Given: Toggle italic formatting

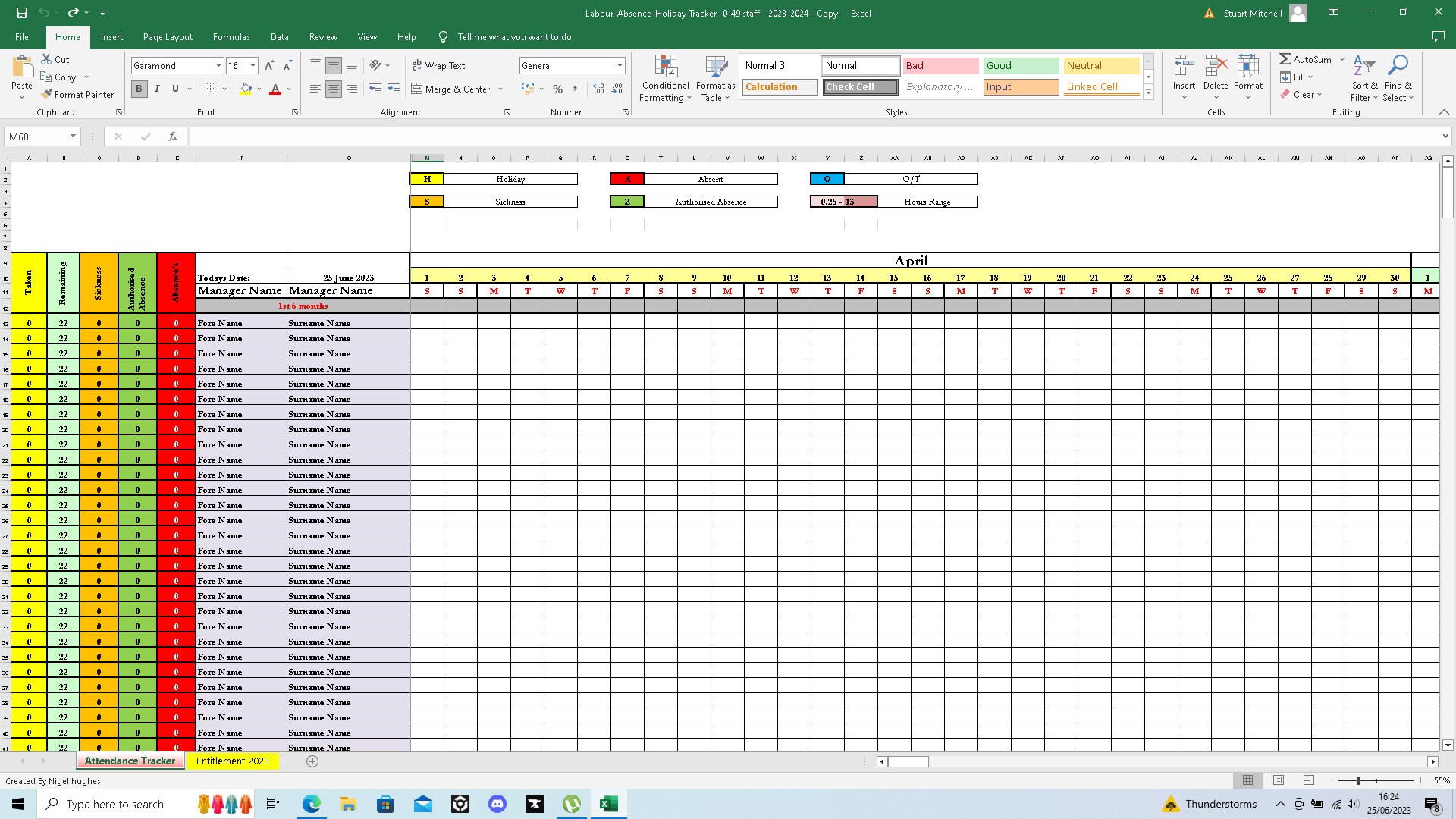Looking at the screenshot, I should [157, 89].
